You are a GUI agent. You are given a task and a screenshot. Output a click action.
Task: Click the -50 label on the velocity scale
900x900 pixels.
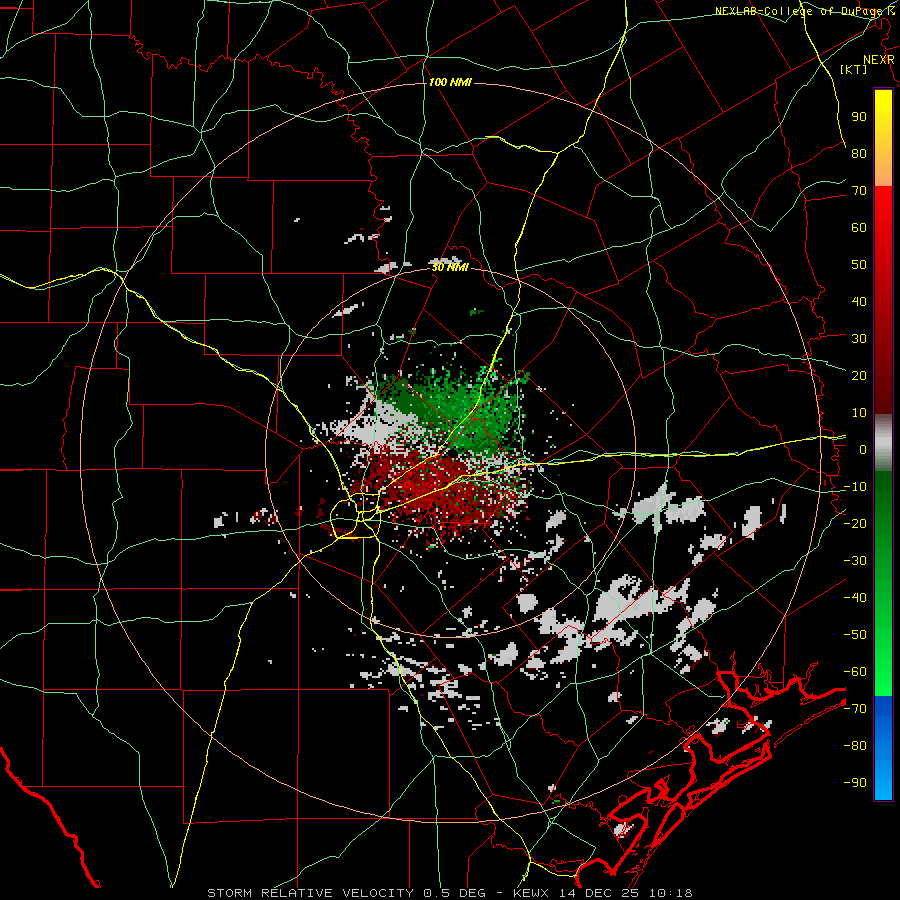855,635
